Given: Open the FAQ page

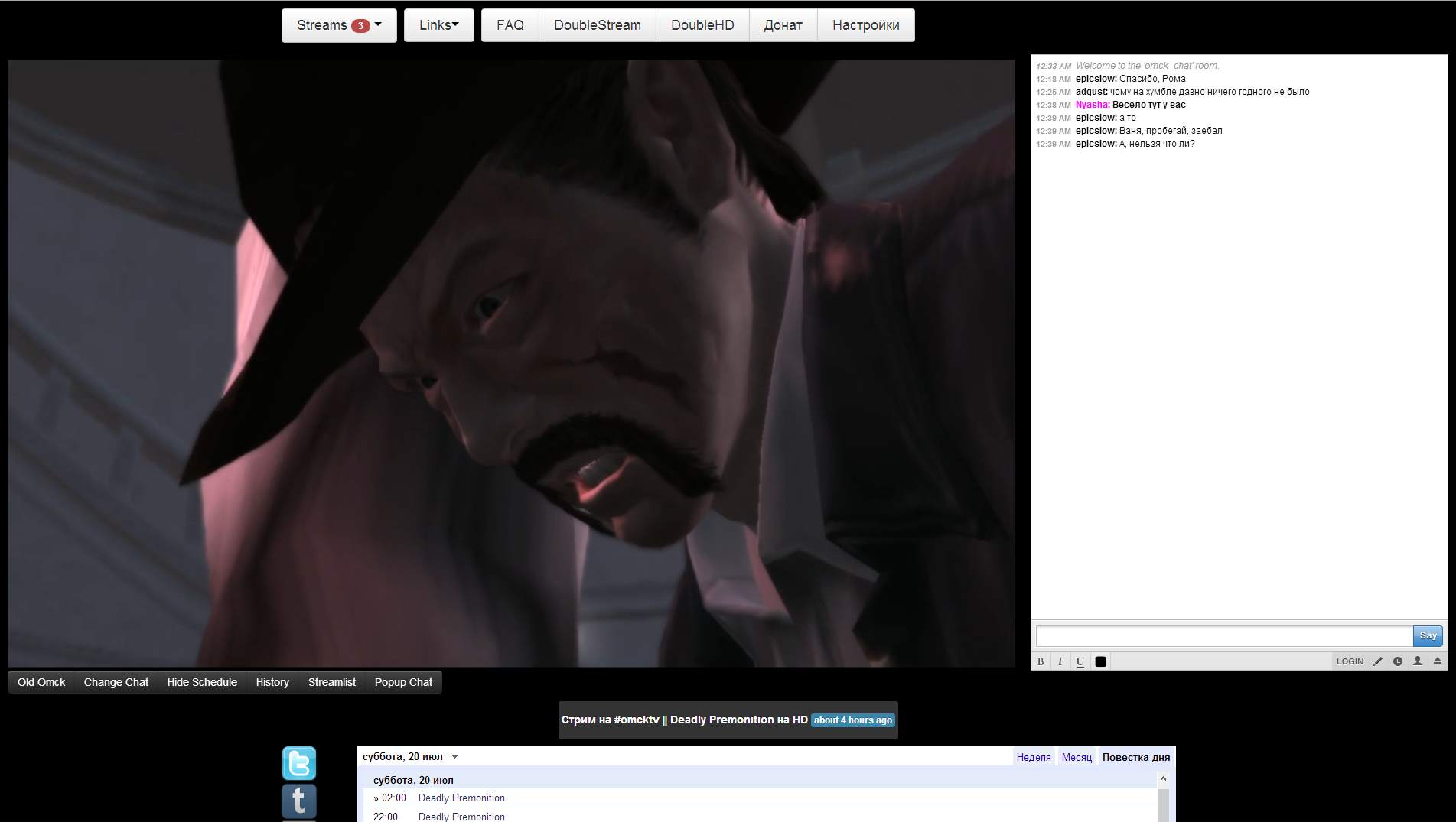Looking at the screenshot, I should 510,25.
